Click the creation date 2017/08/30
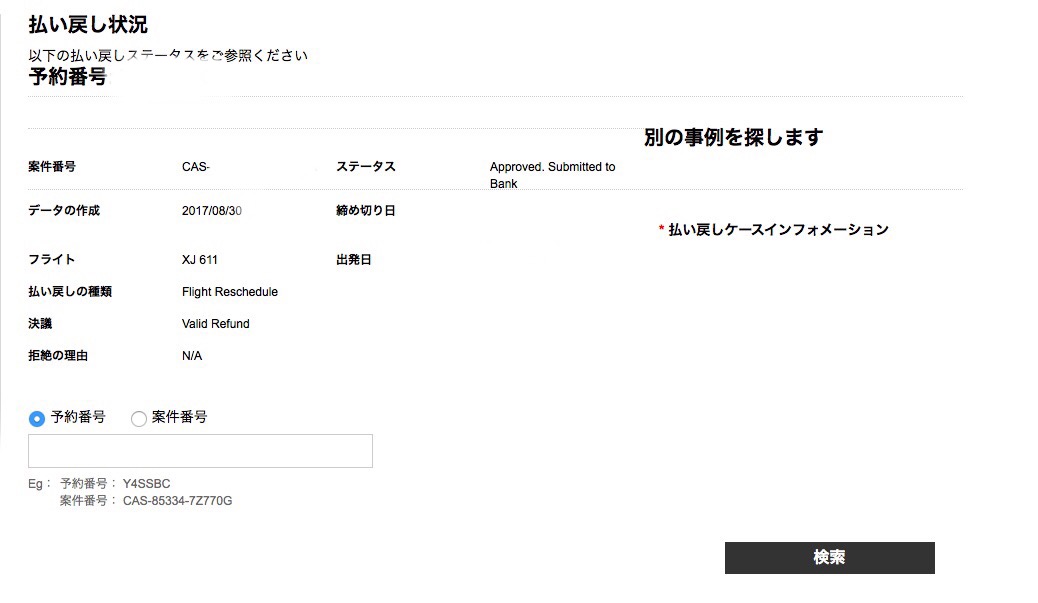 point(212,211)
